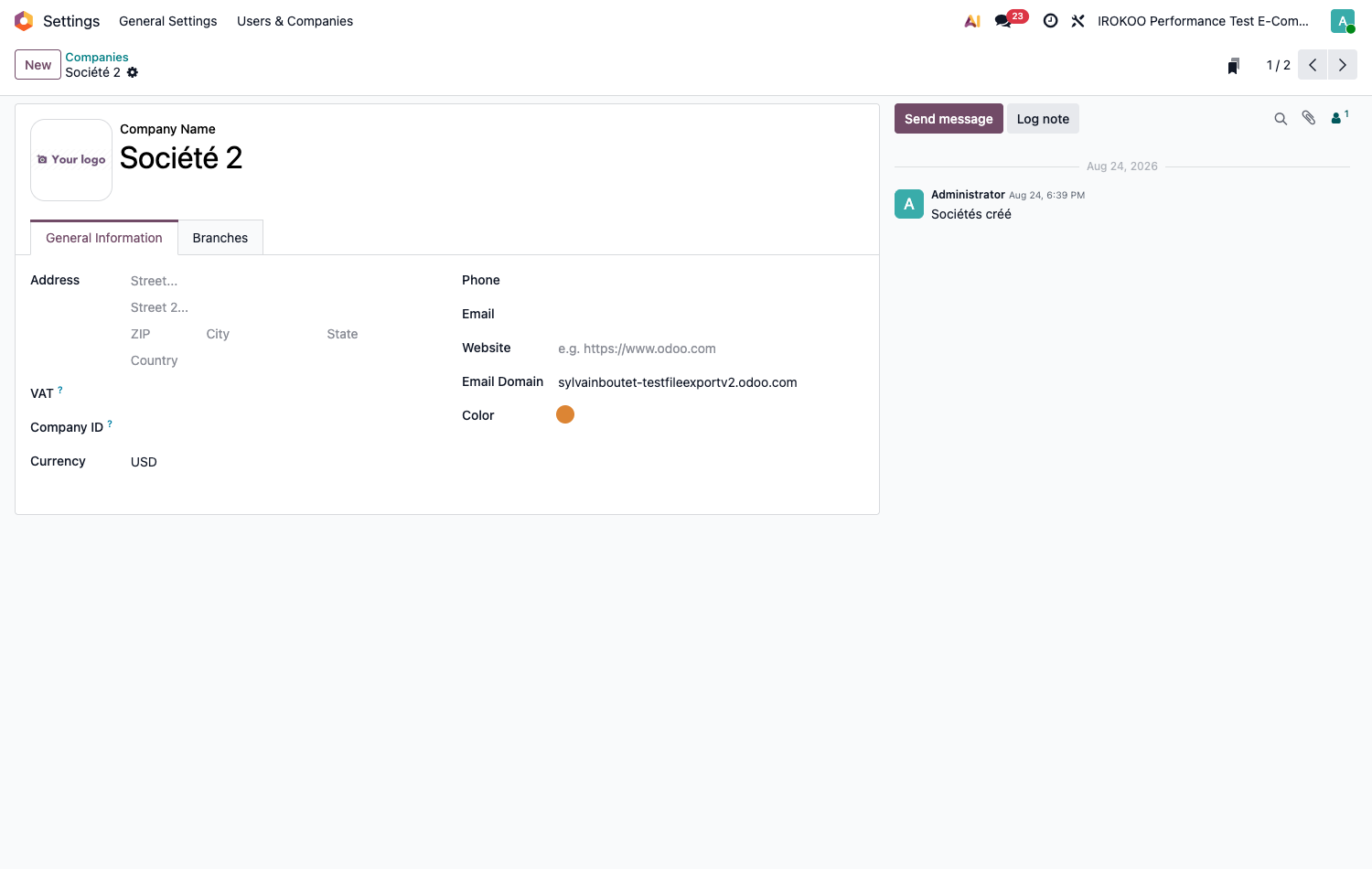
Task: Open the State dropdown field
Action: [379, 334]
